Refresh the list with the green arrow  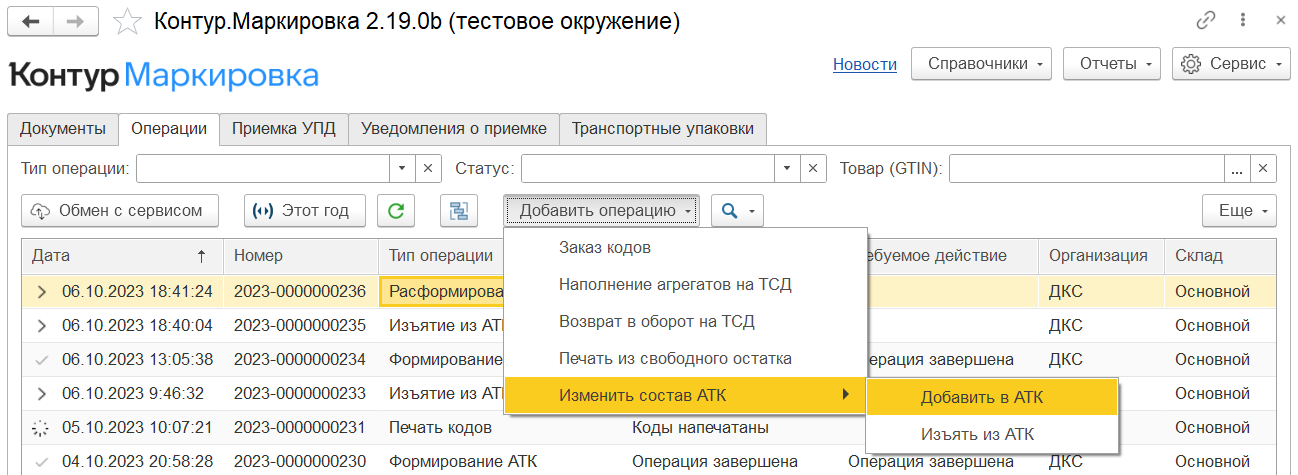click(x=396, y=211)
